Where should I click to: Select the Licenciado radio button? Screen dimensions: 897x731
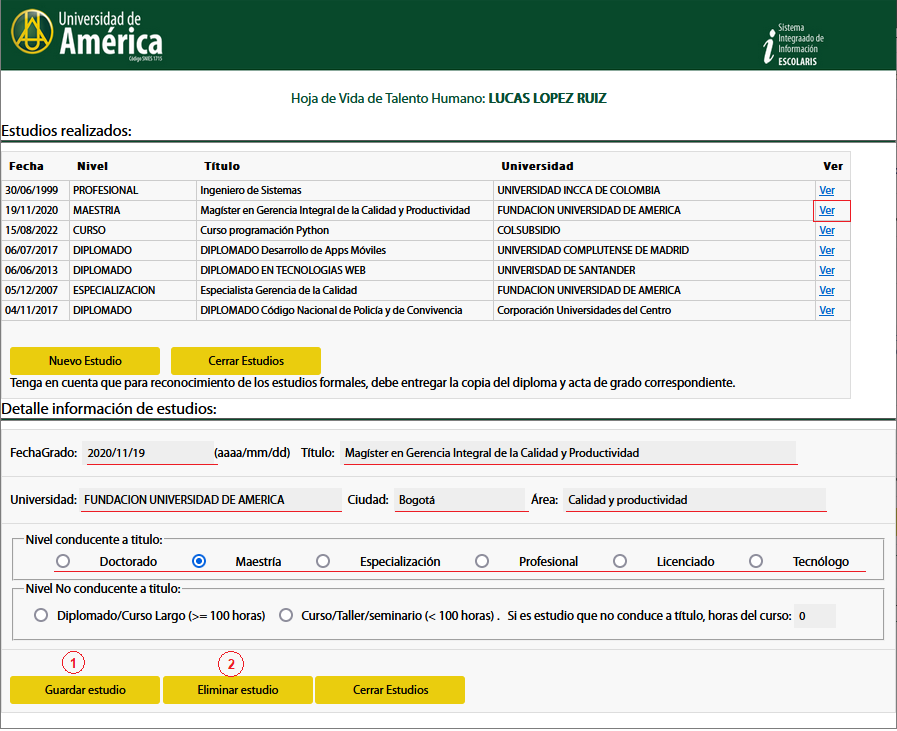620,561
